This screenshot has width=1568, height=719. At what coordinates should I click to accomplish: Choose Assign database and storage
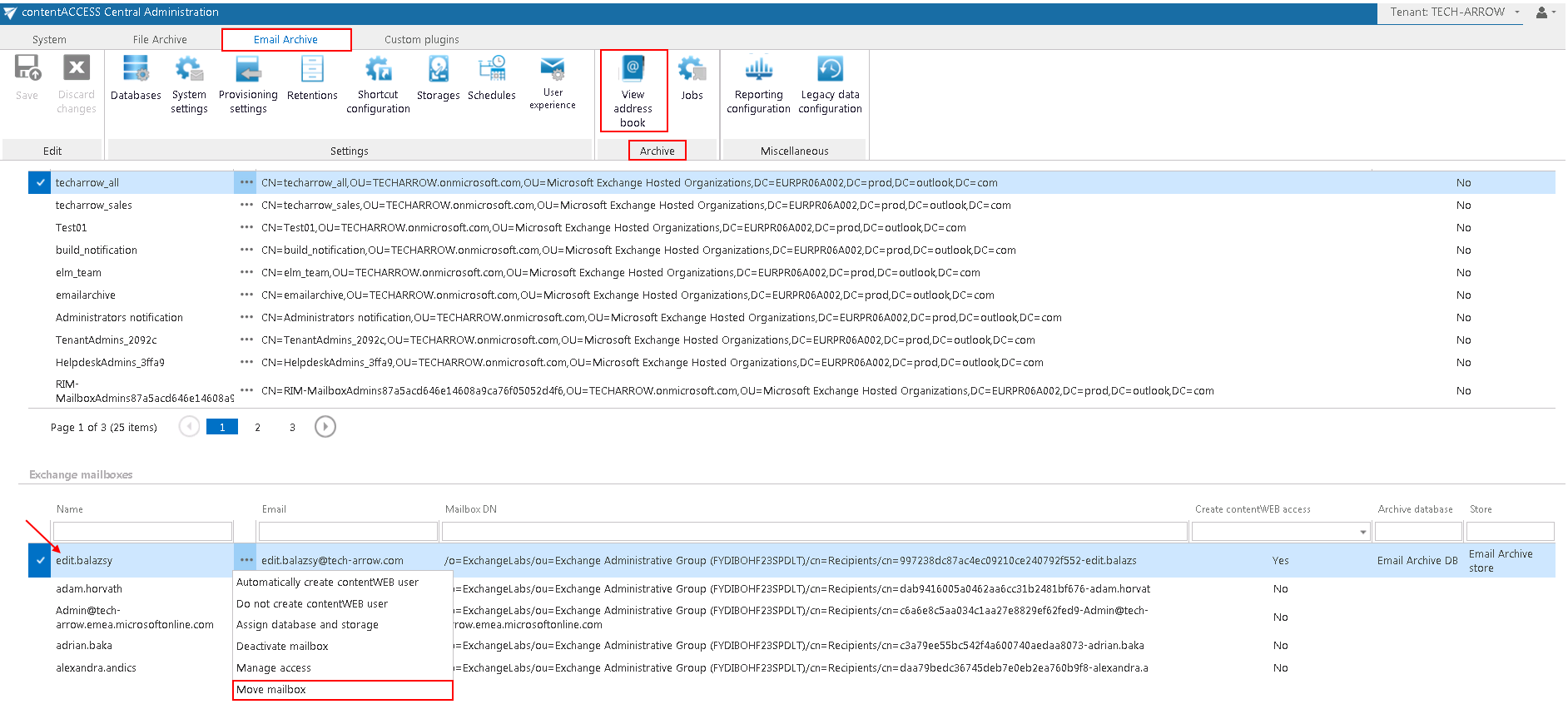coord(342,625)
